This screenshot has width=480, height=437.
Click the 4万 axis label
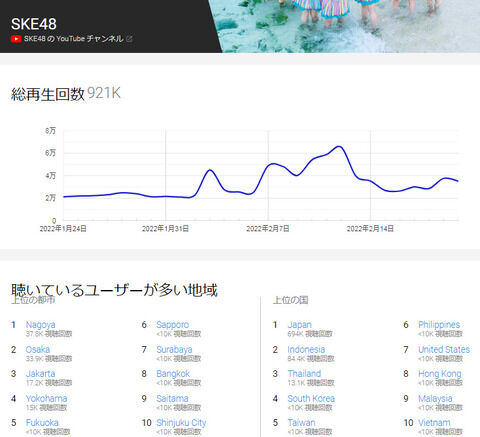click(50, 176)
